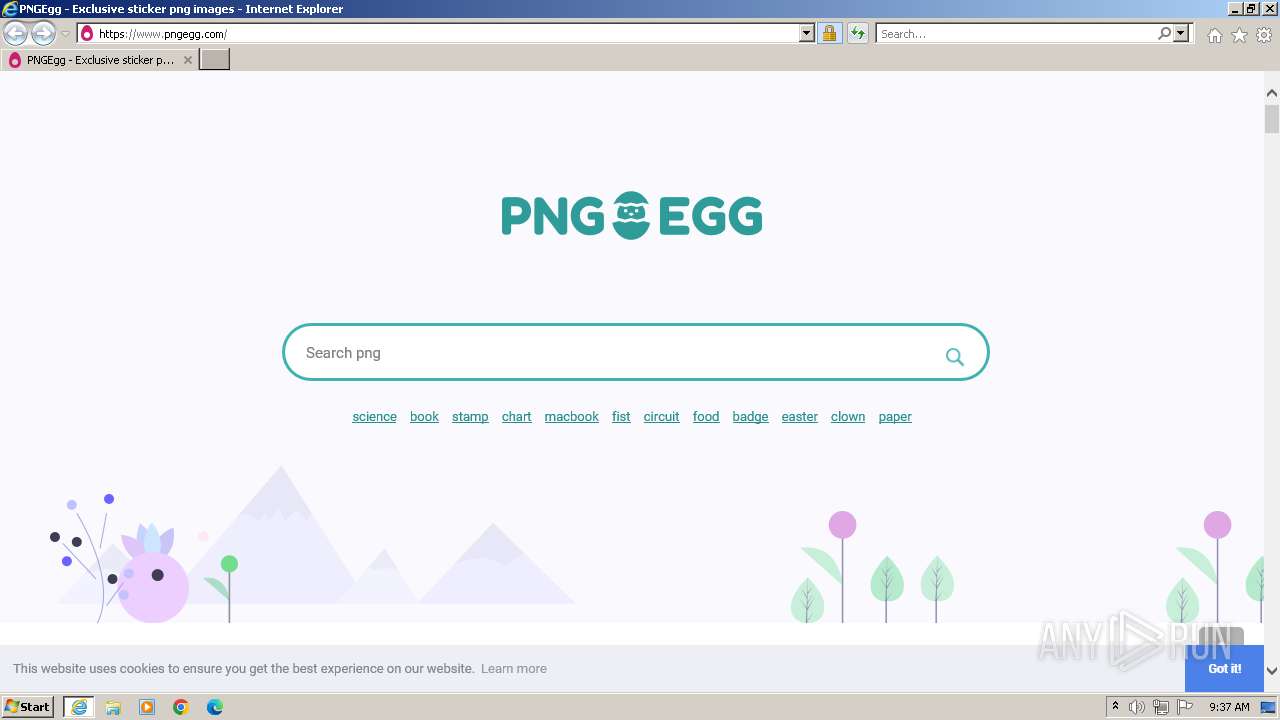
Task: Click the scrollbar down arrow
Action: pyautogui.click(x=1272, y=670)
